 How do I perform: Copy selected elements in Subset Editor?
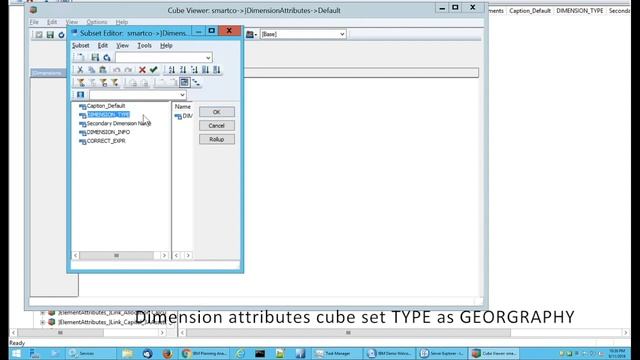(x=92, y=70)
